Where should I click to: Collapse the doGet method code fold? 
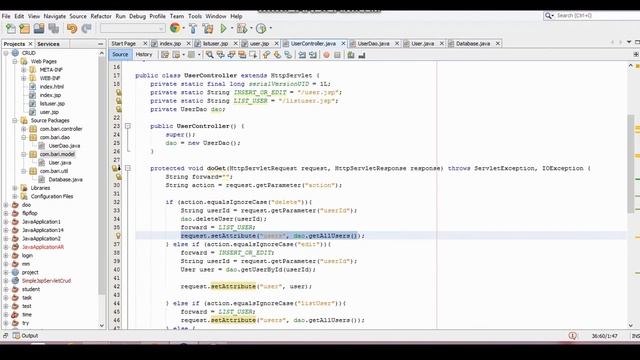pos(128,168)
